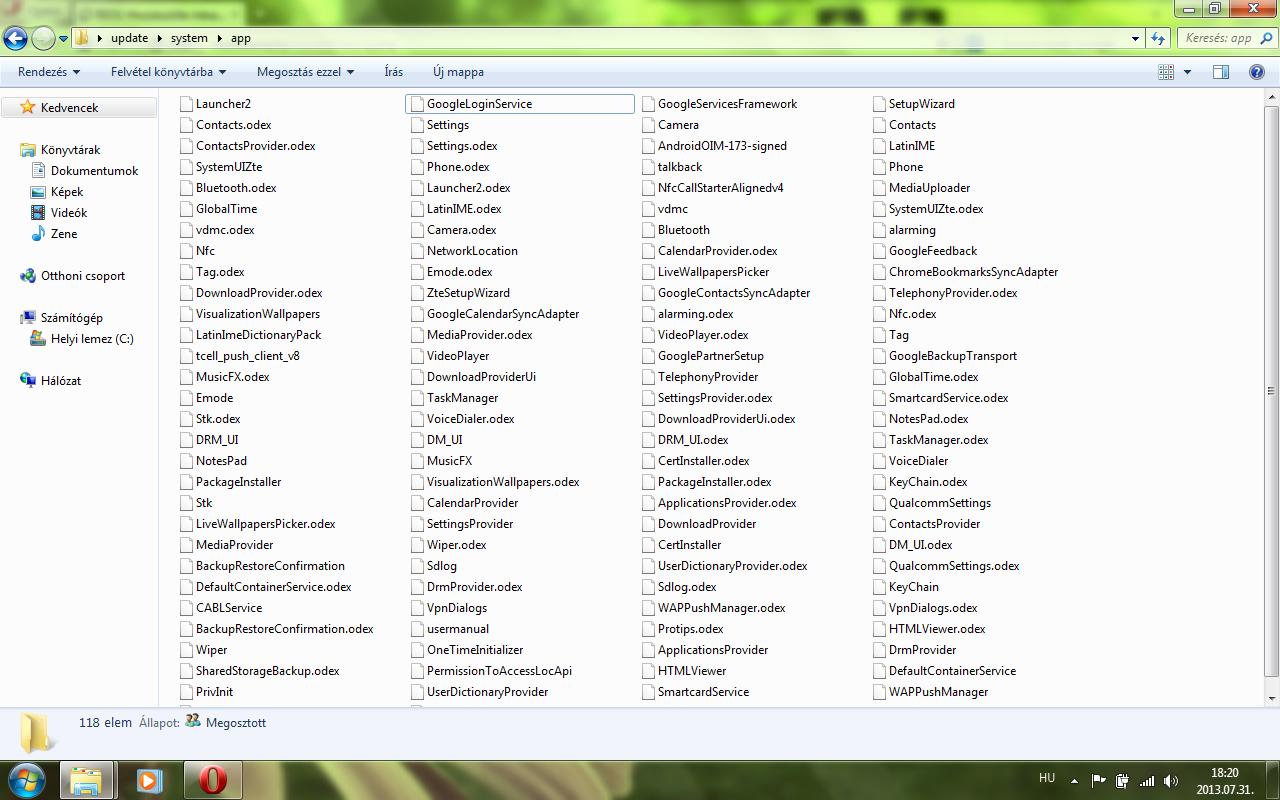
Task: Click the media player taskbar icon
Action: [x=149, y=779]
